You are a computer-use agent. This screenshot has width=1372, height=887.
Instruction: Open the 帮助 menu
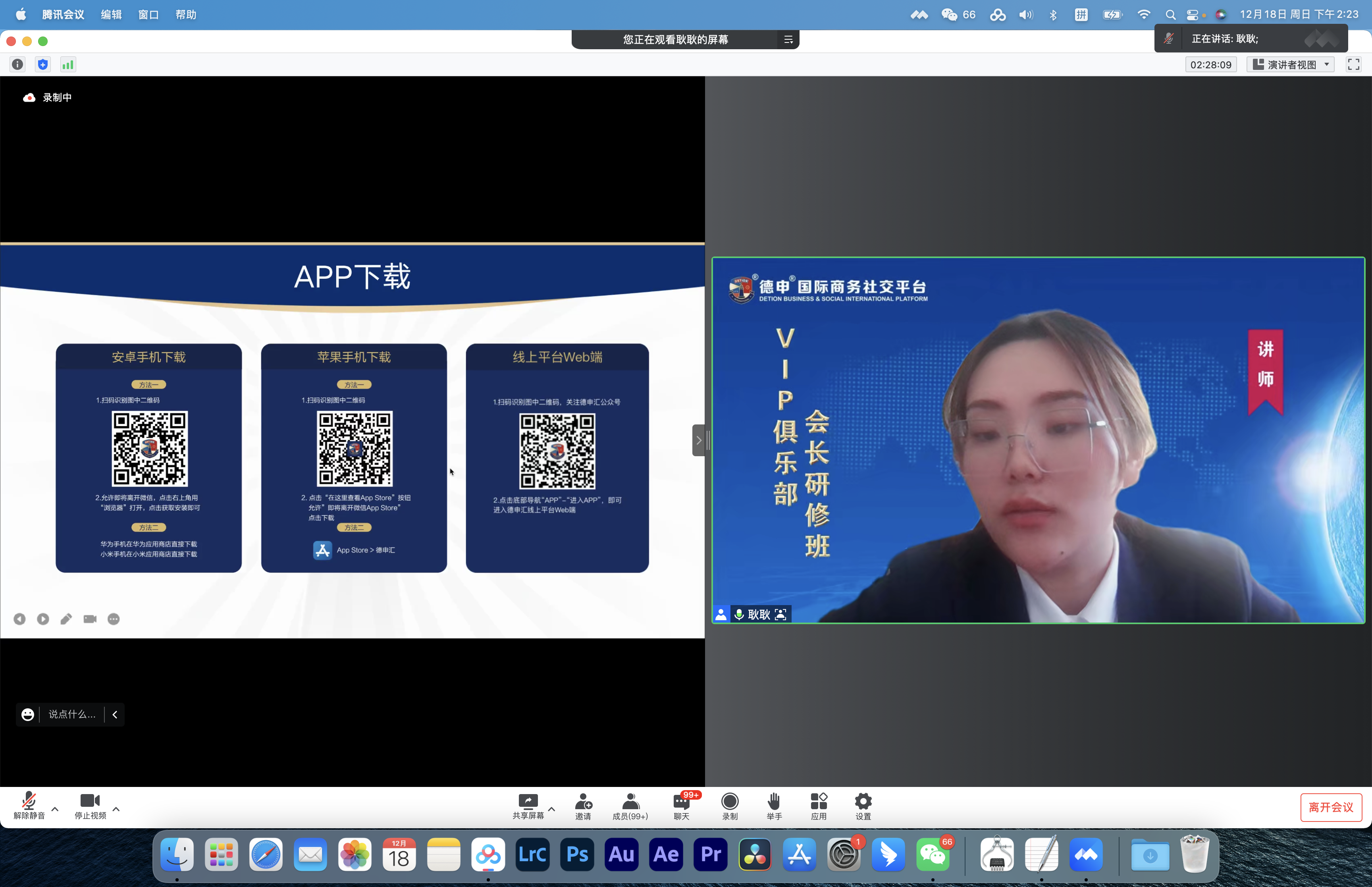pyautogui.click(x=186, y=14)
